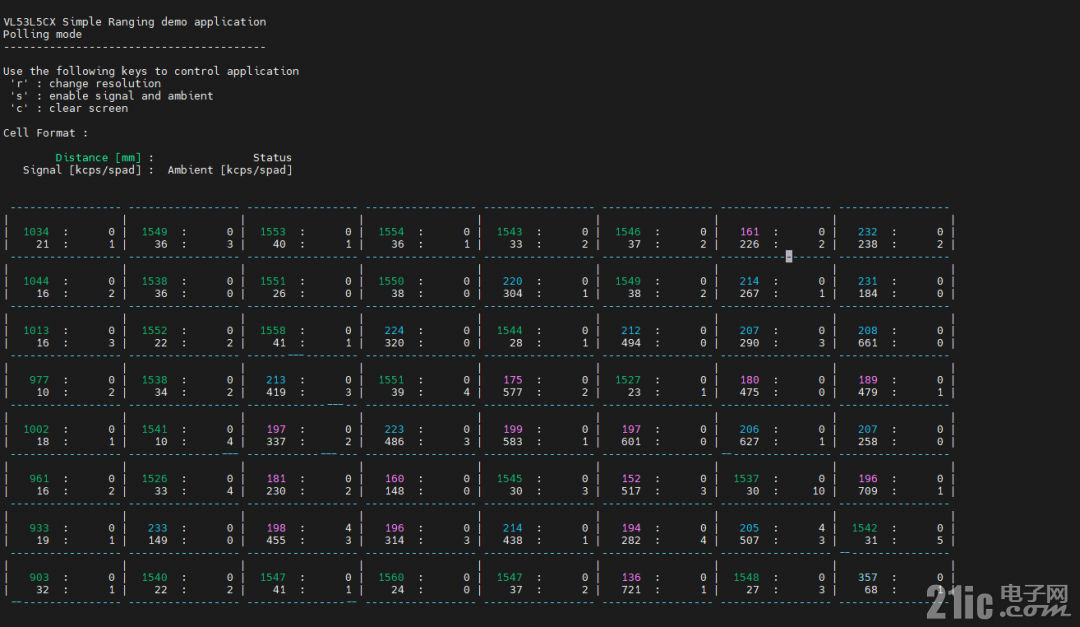Click the blue distance value 220
Image resolution: width=1080 pixels, height=627 pixels.
(512, 282)
